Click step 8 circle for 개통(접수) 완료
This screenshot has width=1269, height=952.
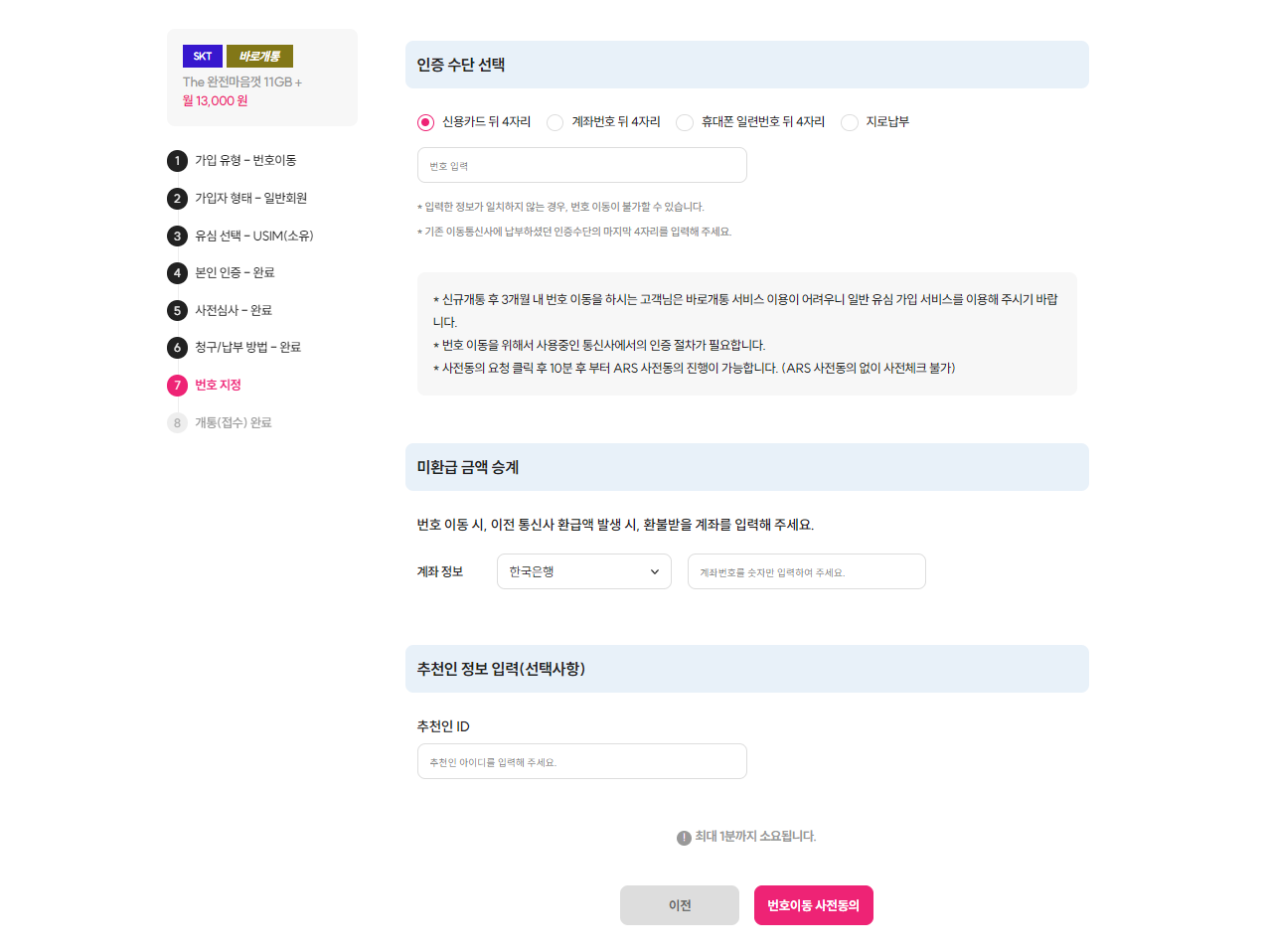click(177, 422)
